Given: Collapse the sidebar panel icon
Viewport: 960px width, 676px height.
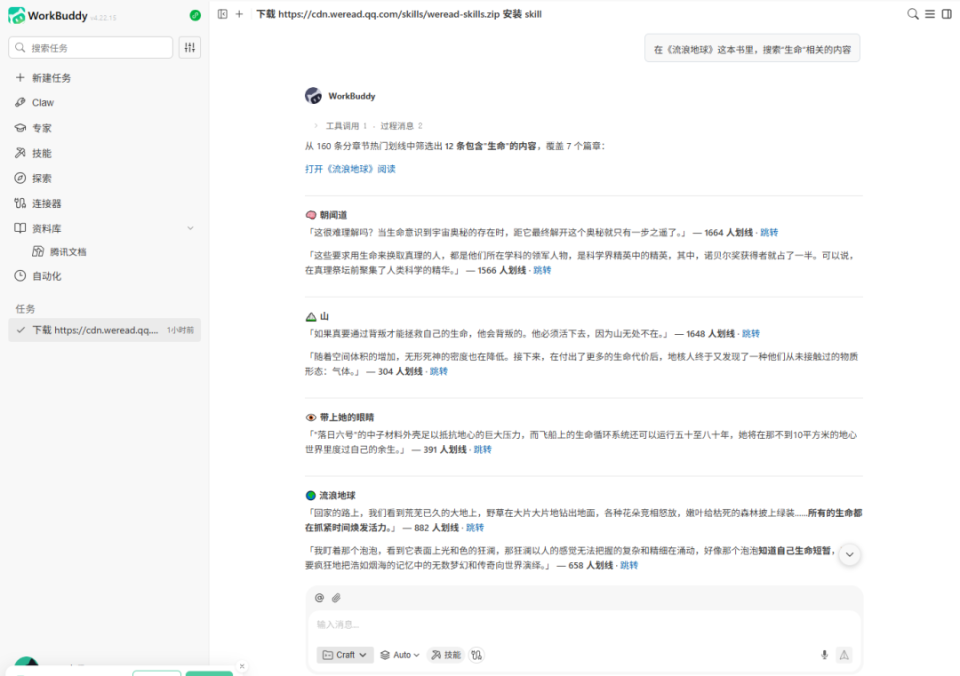Looking at the screenshot, I should click(x=223, y=14).
